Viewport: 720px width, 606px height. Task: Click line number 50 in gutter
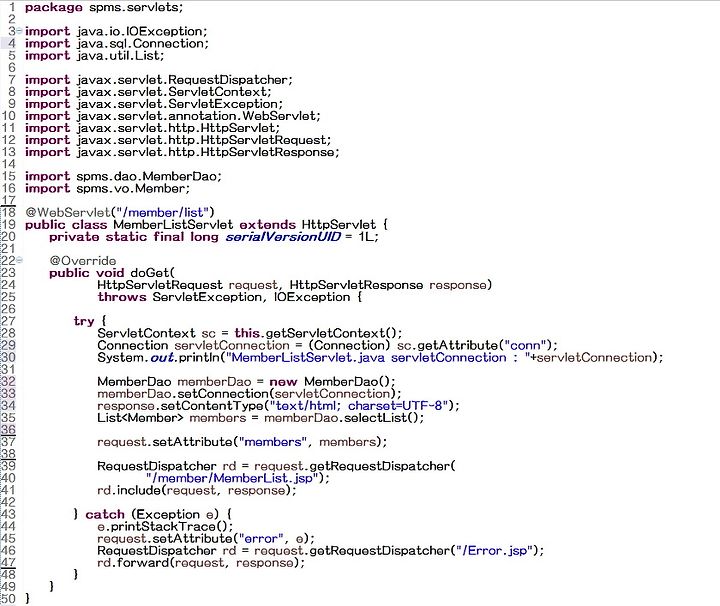(x=8, y=599)
